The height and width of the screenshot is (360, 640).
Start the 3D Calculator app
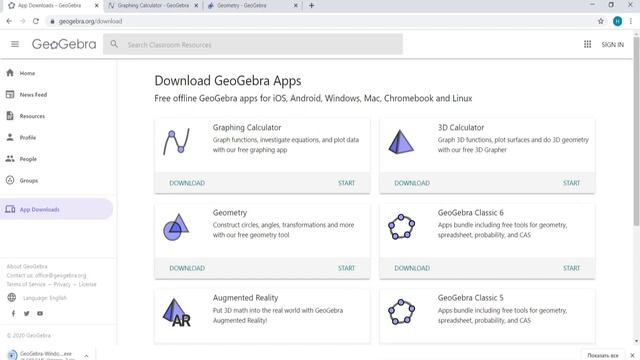(571, 183)
